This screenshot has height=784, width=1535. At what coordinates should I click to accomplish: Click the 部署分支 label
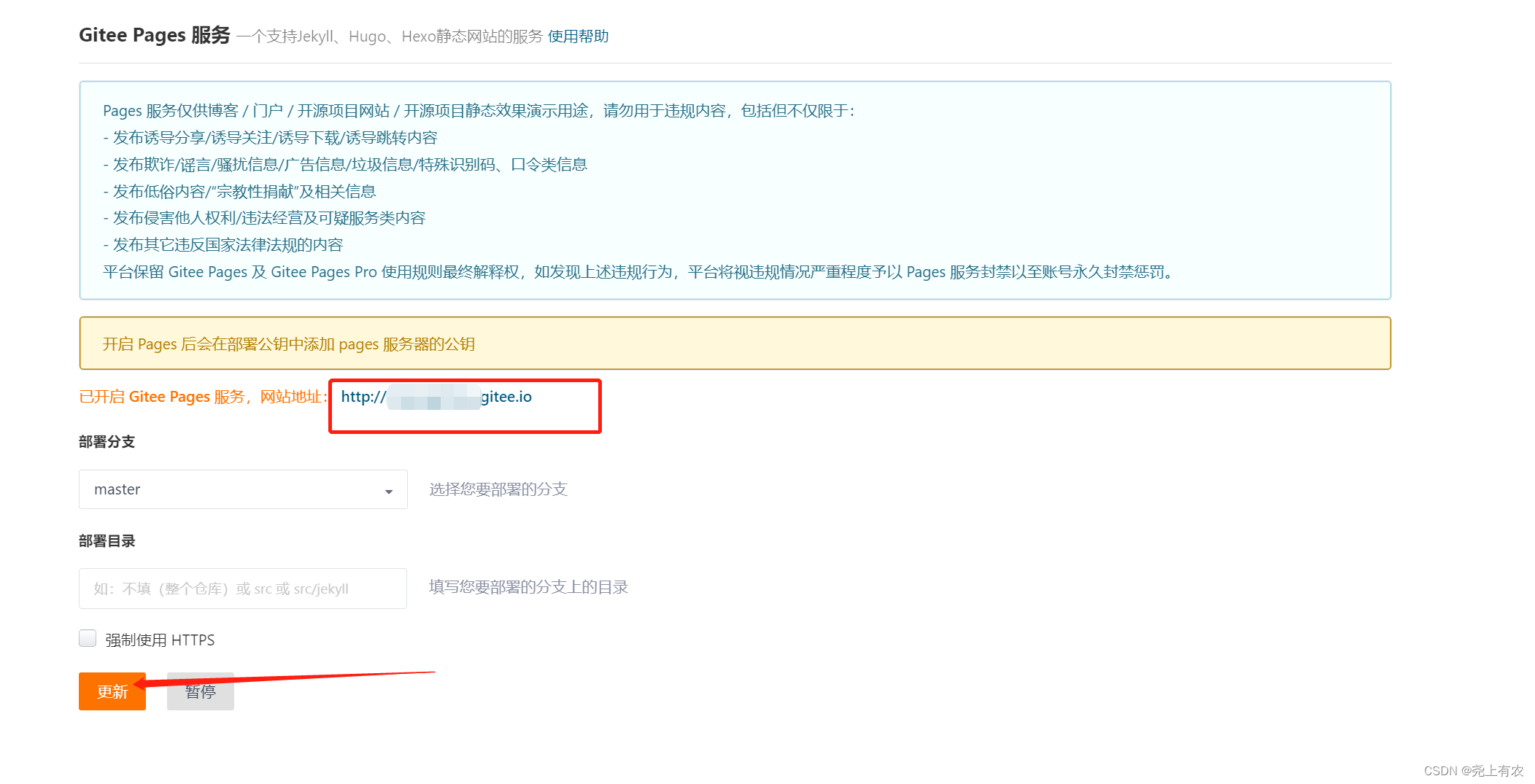[107, 442]
